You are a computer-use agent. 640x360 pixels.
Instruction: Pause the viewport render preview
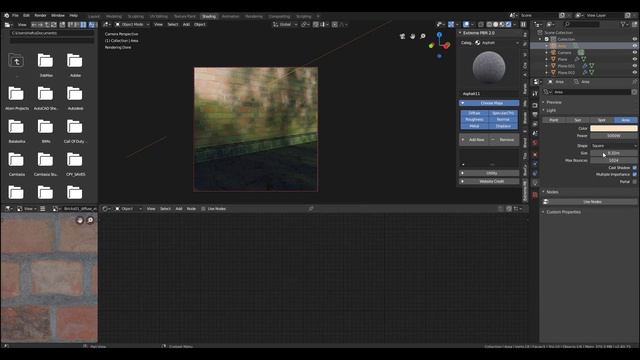[x=523, y=24]
